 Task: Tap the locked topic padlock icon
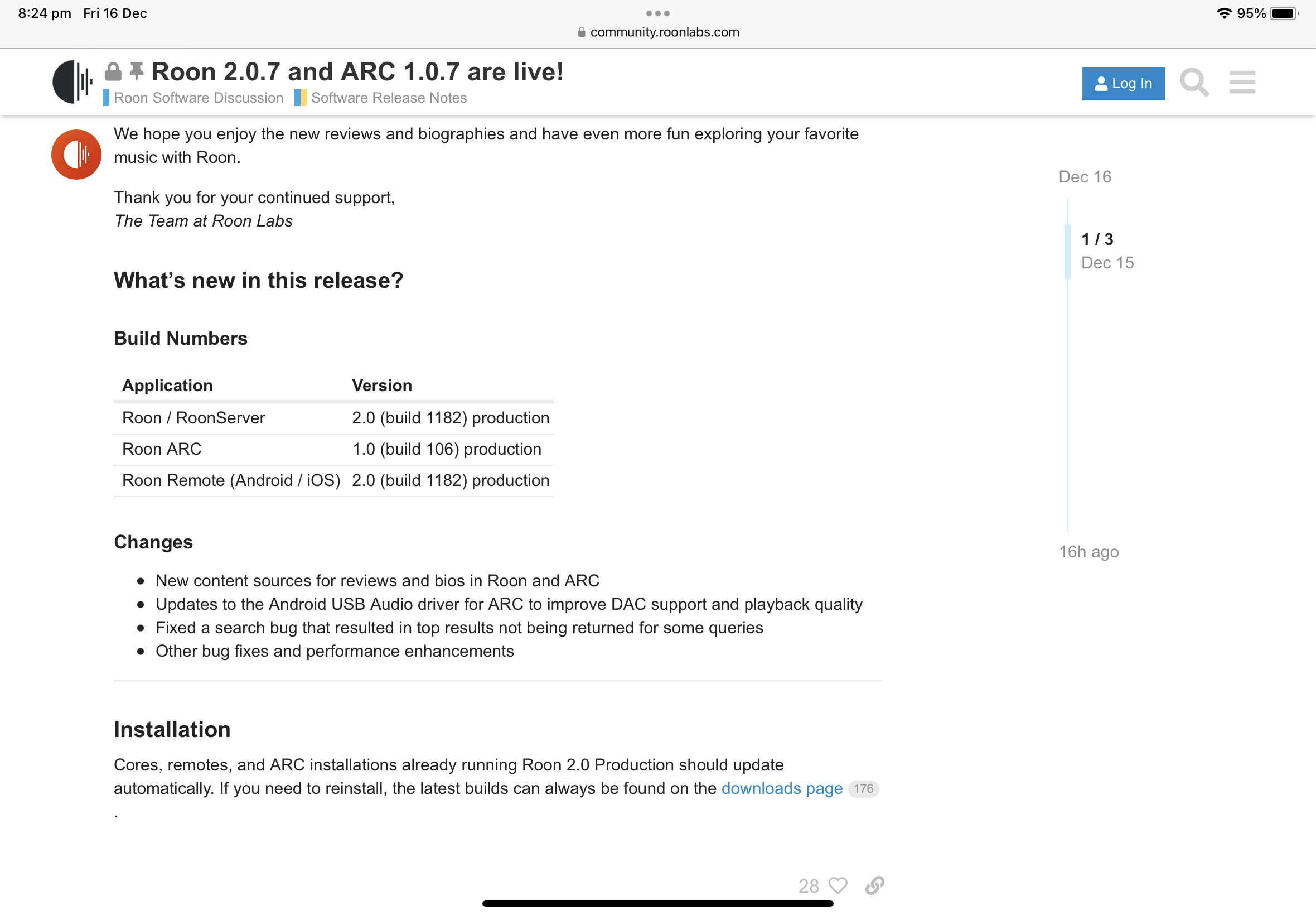[113, 71]
